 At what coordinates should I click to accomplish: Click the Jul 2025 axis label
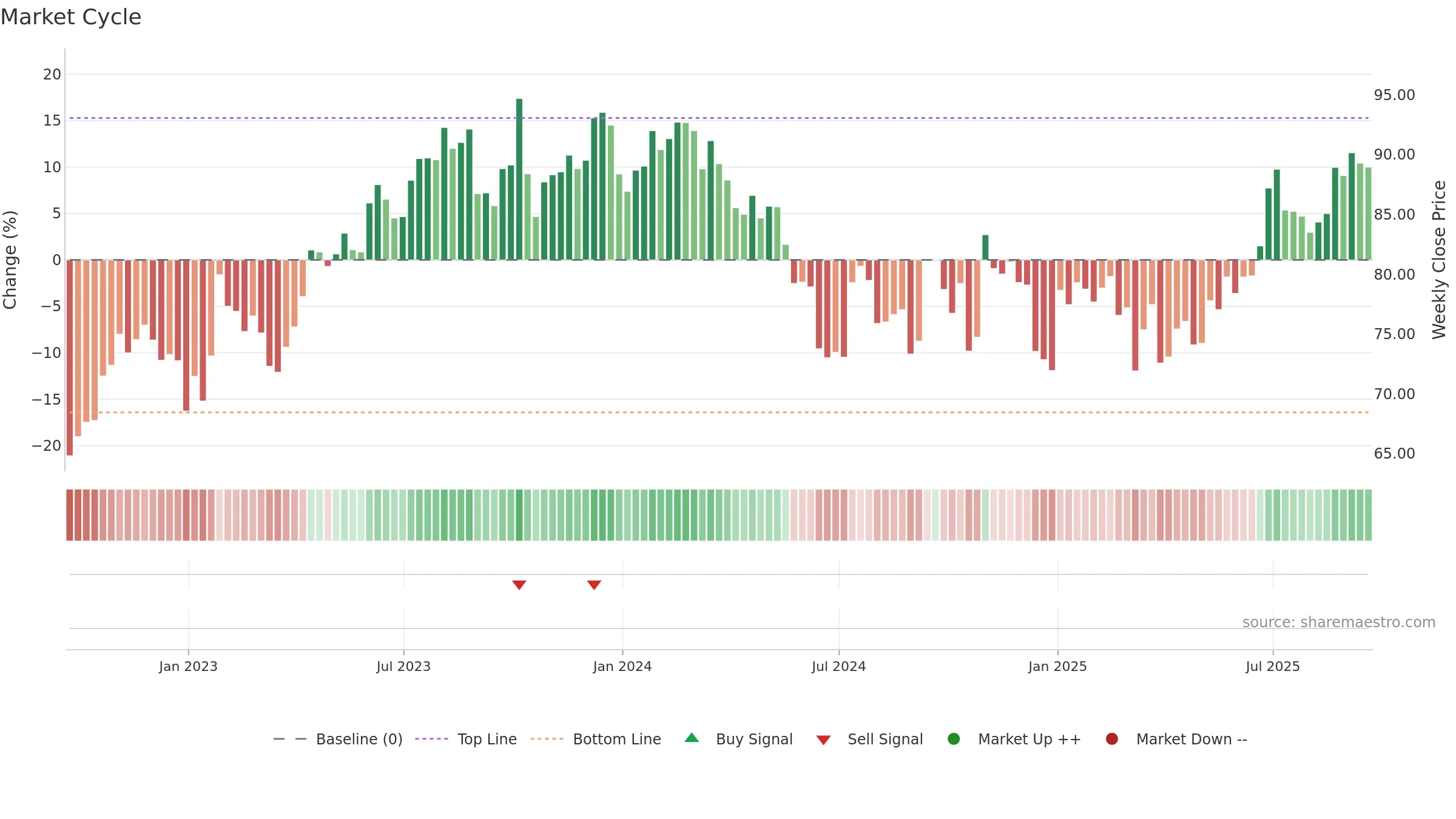(x=1273, y=666)
